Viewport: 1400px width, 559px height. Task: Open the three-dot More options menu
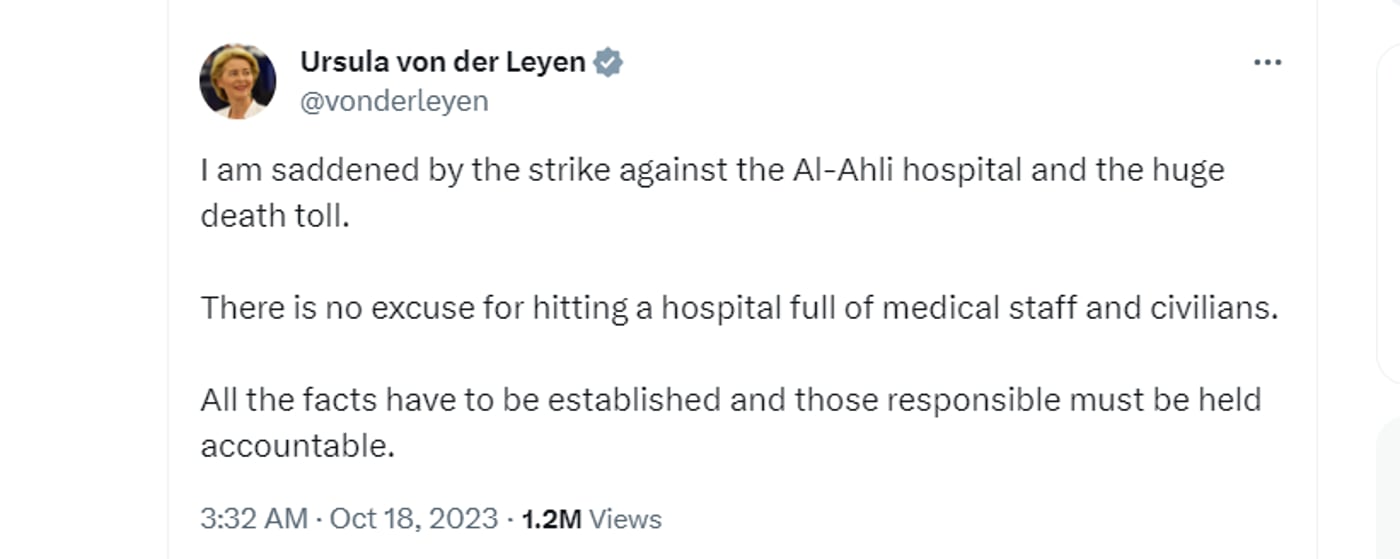1267,62
